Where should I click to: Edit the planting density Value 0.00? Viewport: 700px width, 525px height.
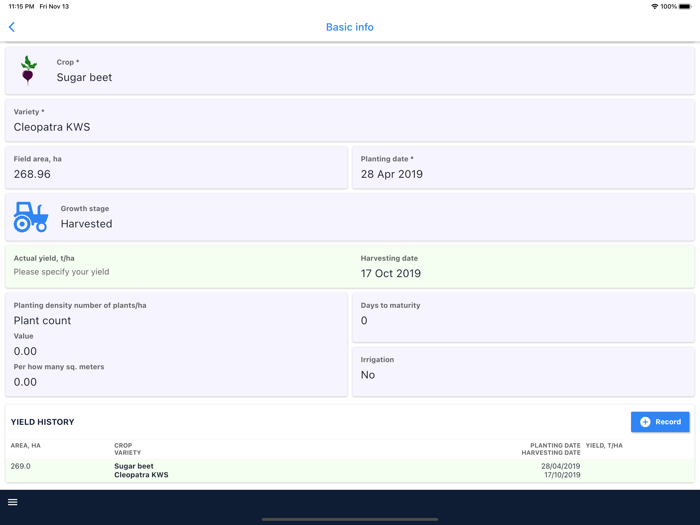25,351
